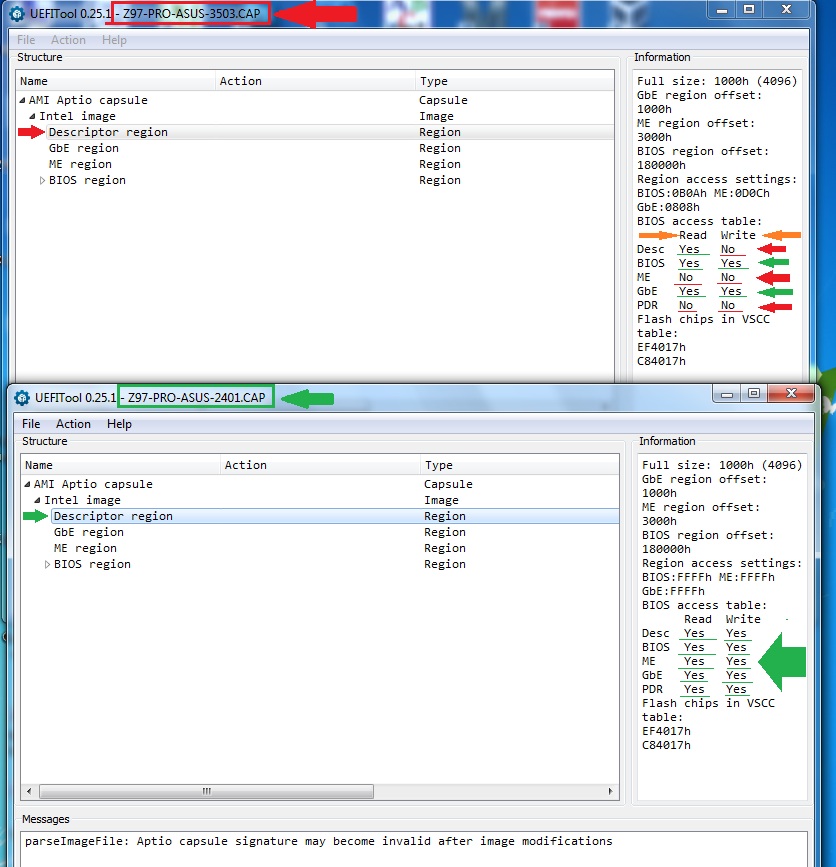Open File menu in 2401.CAP window
The height and width of the screenshot is (867, 836).
tap(31, 424)
